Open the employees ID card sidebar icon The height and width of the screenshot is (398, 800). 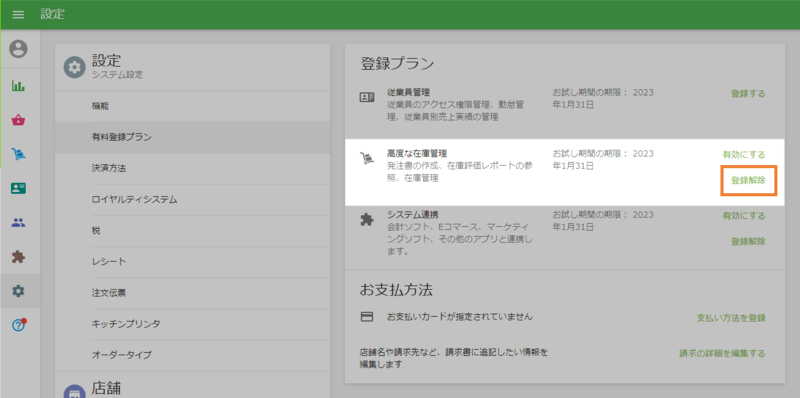pos(19,188)
